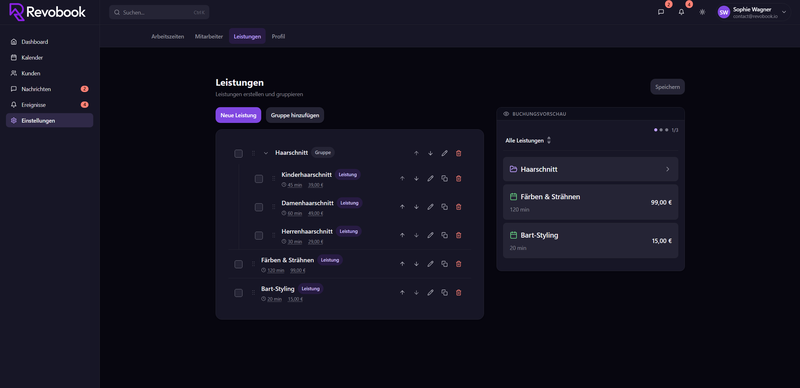Image resolution: width=800 pixels, height=388 pixels.
Task: Open notifications bell in top bar
Action: (x=681, y=12)
